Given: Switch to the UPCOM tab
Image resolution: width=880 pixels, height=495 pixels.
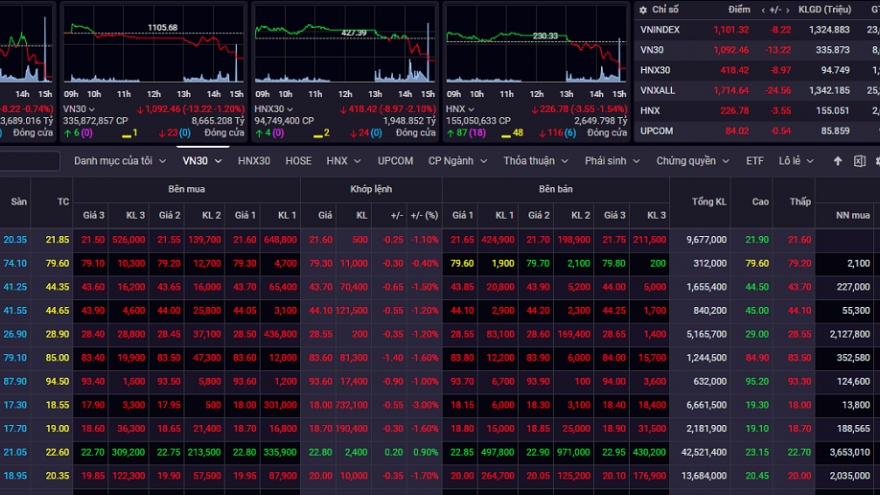Looking at the screenshot, I should tap(395, 161).
